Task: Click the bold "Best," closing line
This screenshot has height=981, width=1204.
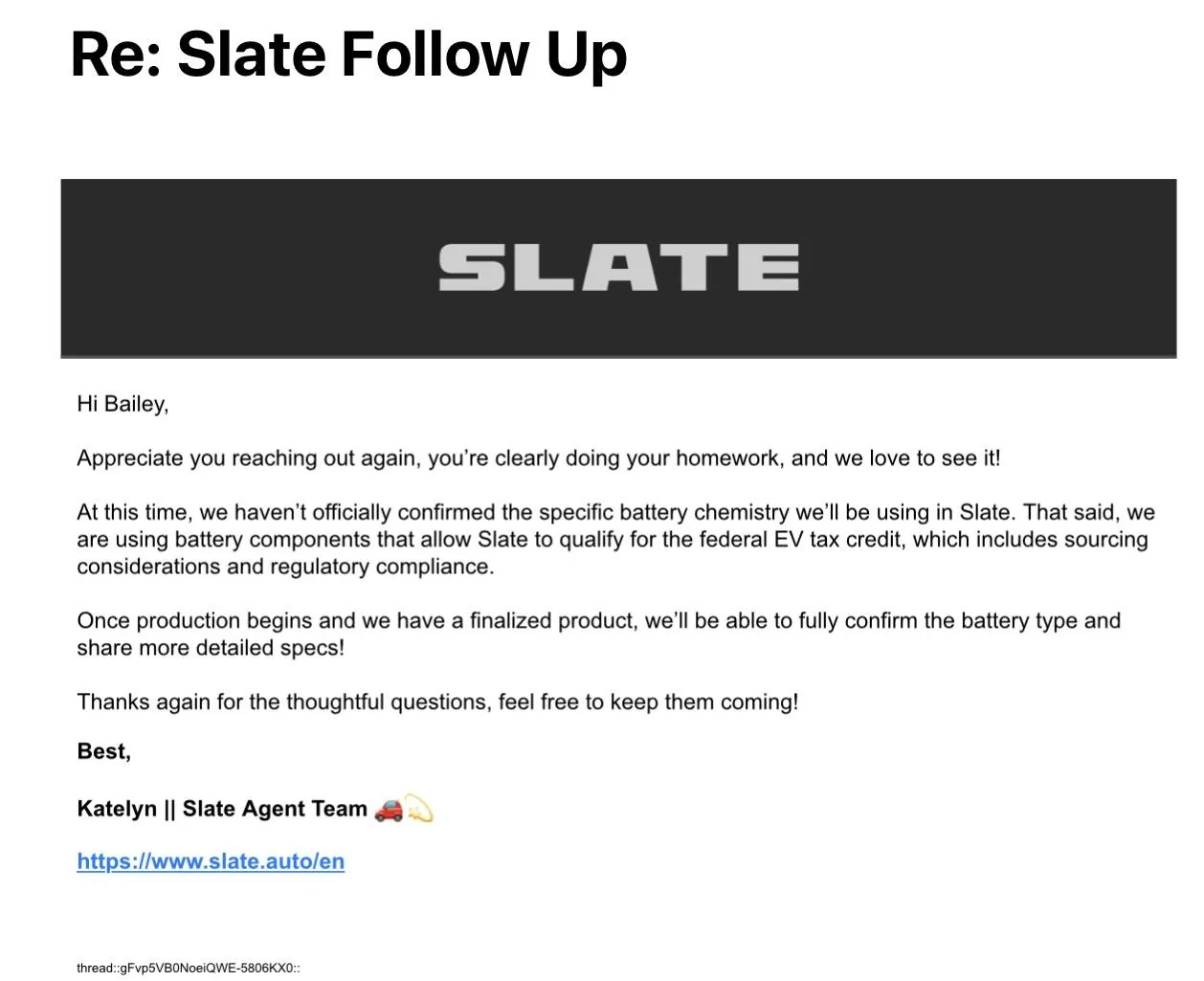Action: 103,751
